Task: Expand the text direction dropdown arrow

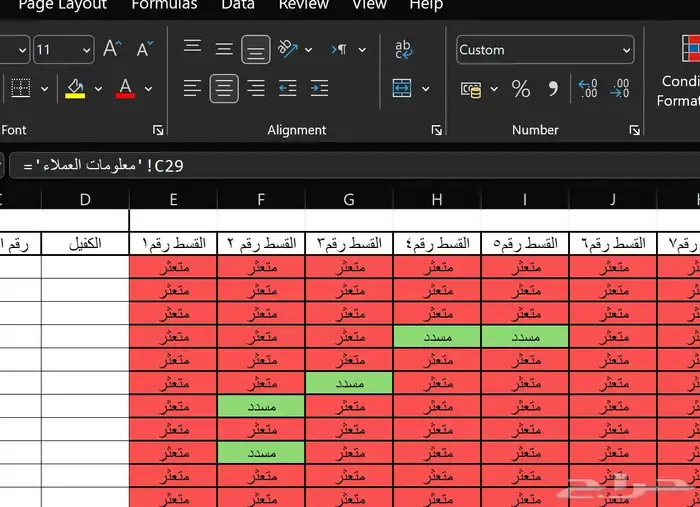Action: point(362,50)
